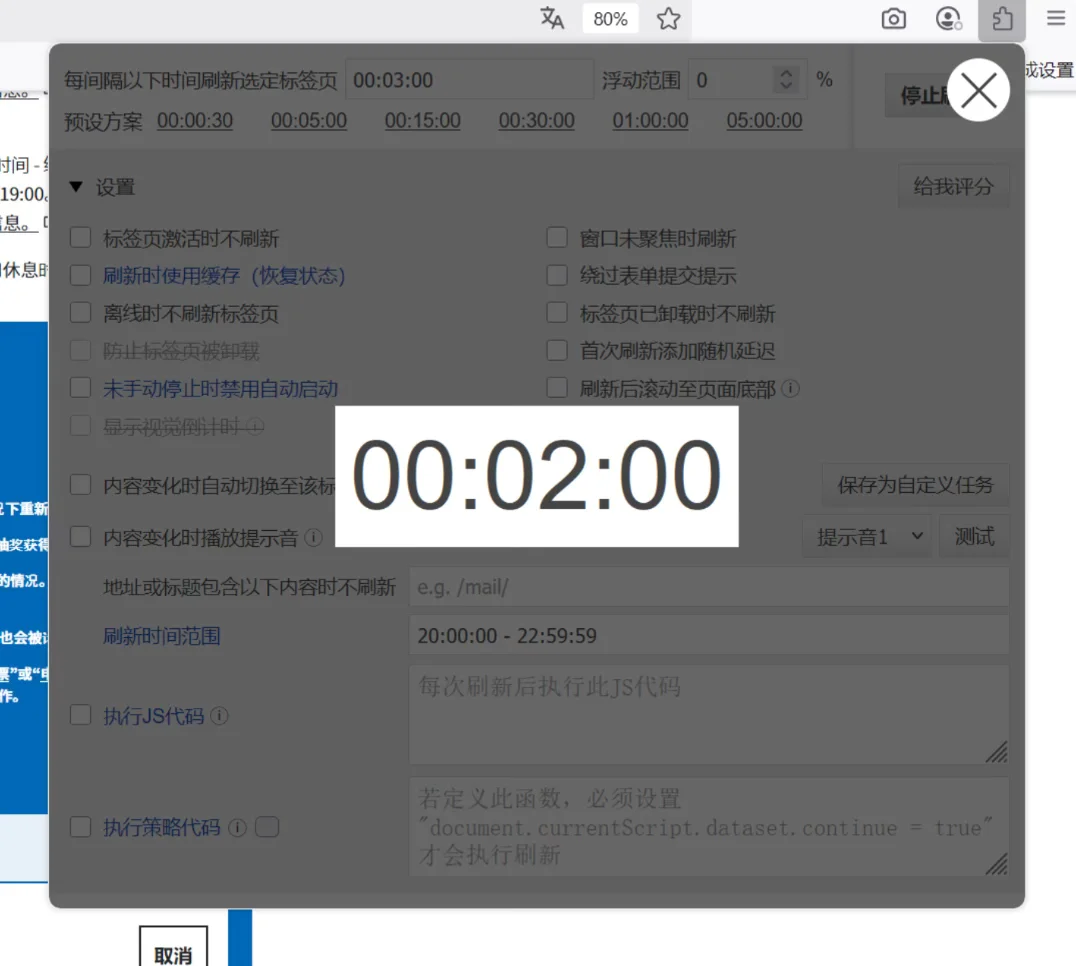
Task: Click the info icon beside 刷新后滚动至页面底部
Action: point(791,388)
